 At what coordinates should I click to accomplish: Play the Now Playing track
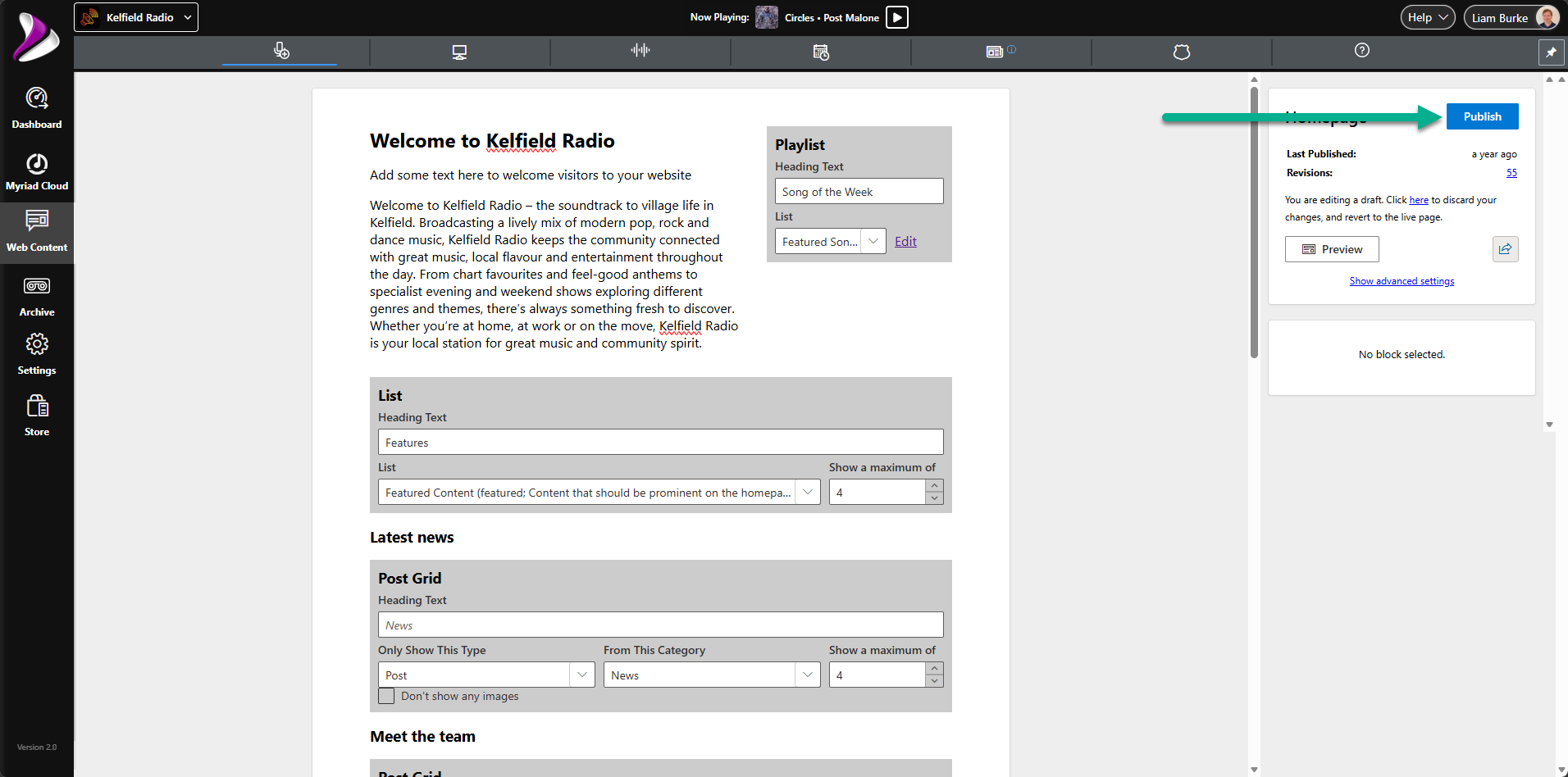897,17
